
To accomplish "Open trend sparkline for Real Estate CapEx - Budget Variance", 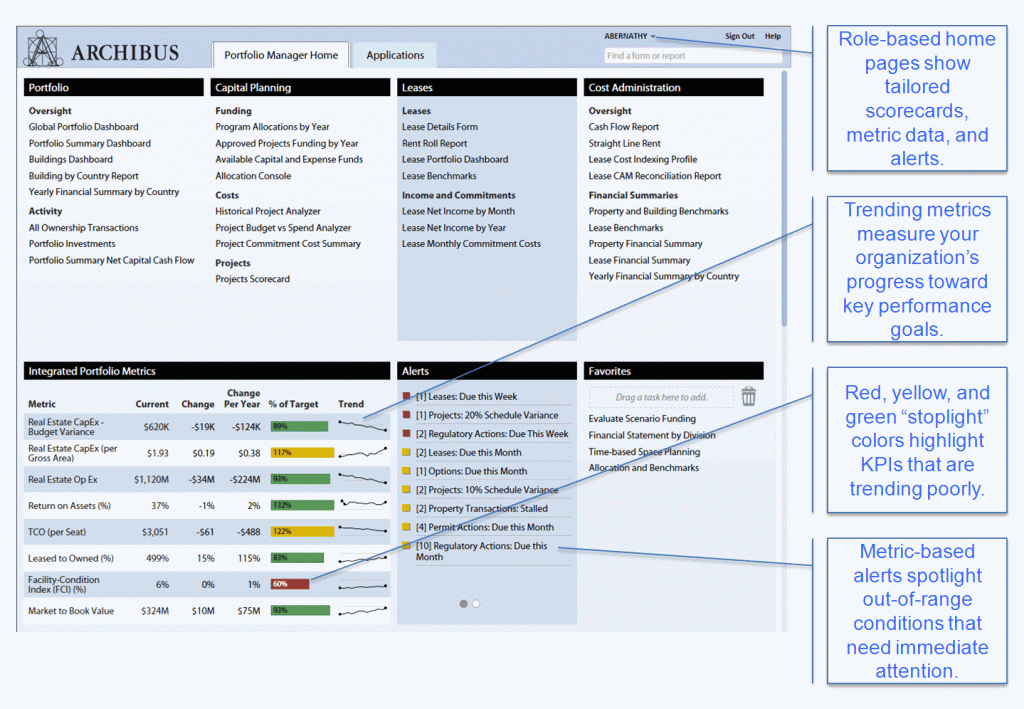I will click(x=362, y=426).
